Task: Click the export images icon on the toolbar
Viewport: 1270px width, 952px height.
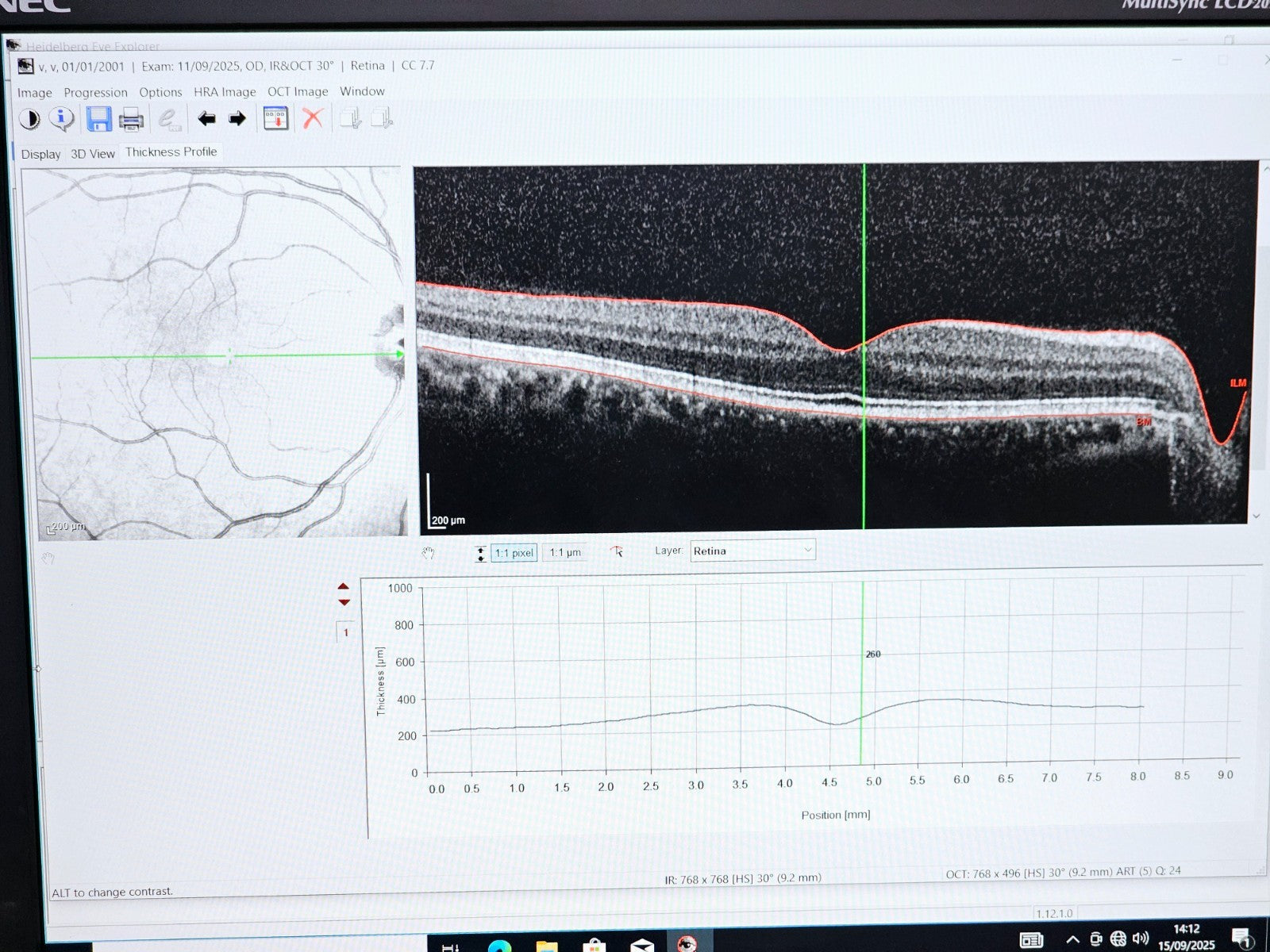Action: pyautogui.click(x=350, y=117)
